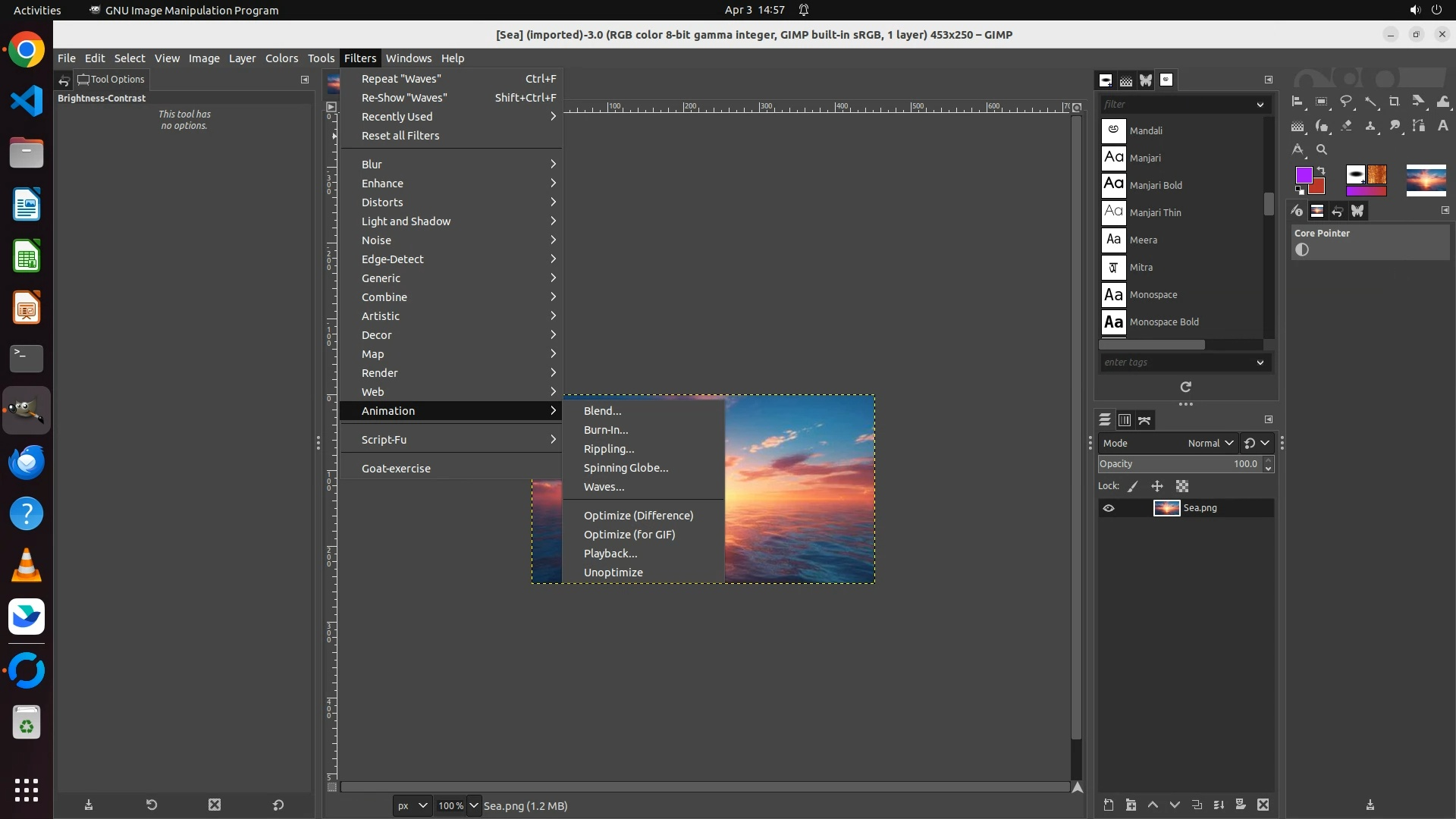Toggle lock pixels brush icon
The height and width of the screenshot is (819, 1456).
click(x=1133, y=486)
